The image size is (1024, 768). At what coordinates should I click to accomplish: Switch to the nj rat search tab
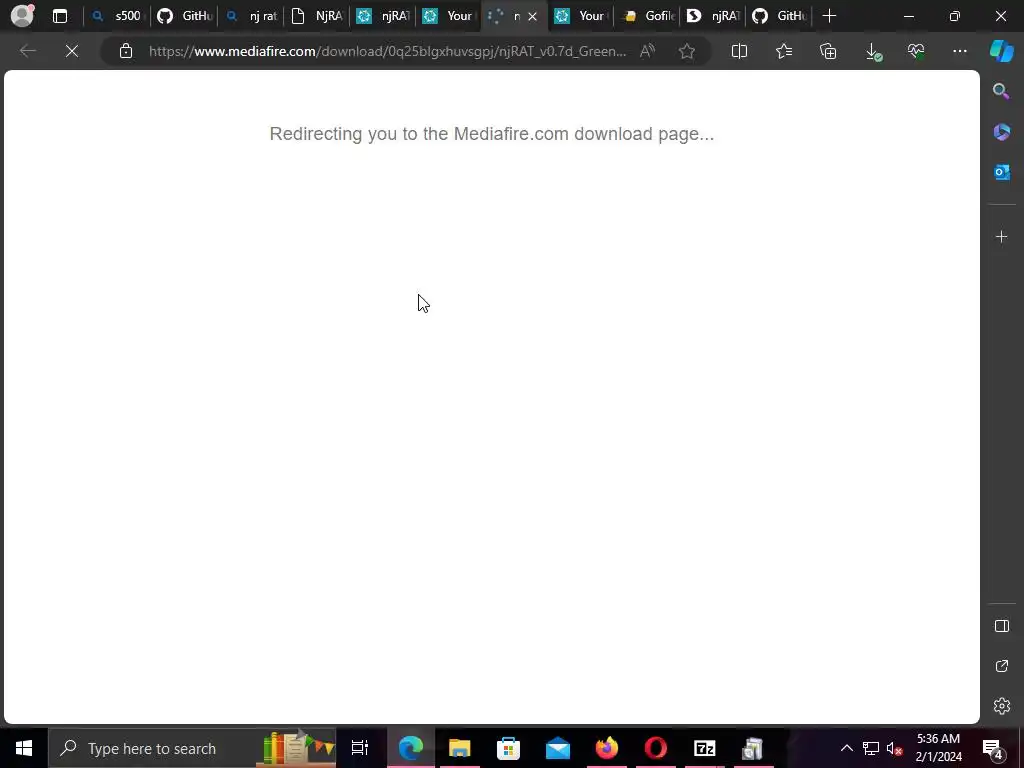(251, 16)
